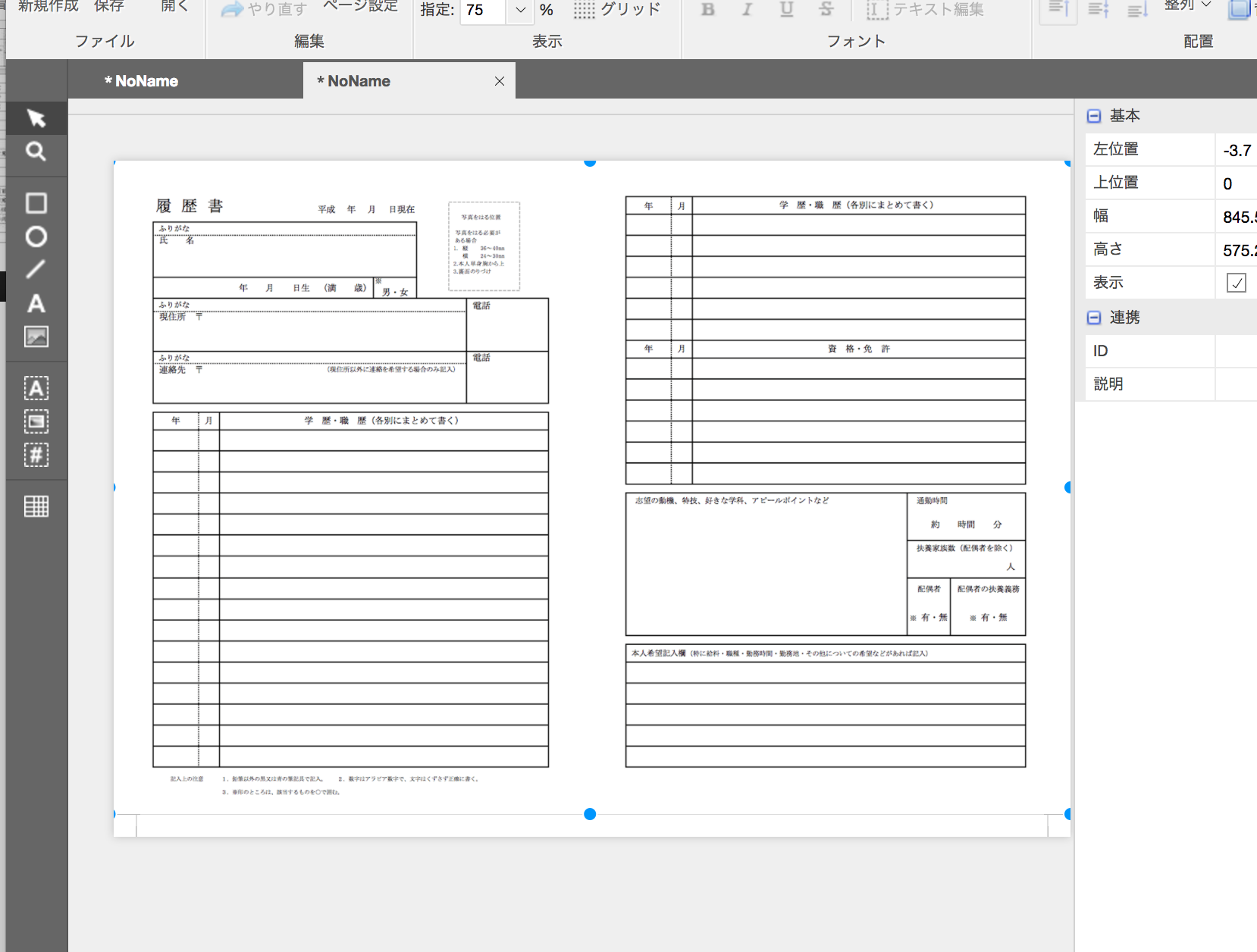Collapse the 基本 properties section

1094,116
